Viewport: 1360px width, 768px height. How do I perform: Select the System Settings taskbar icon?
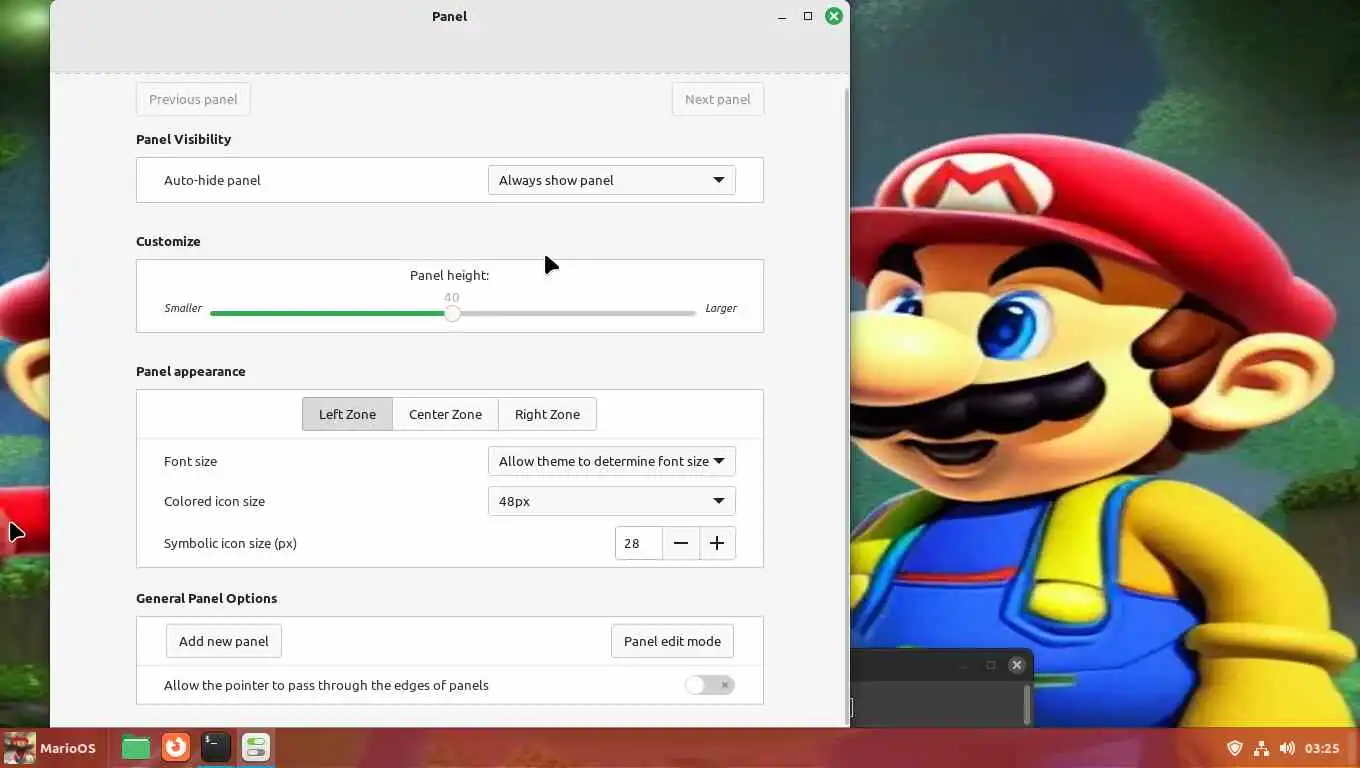click(x=256, y=748)
